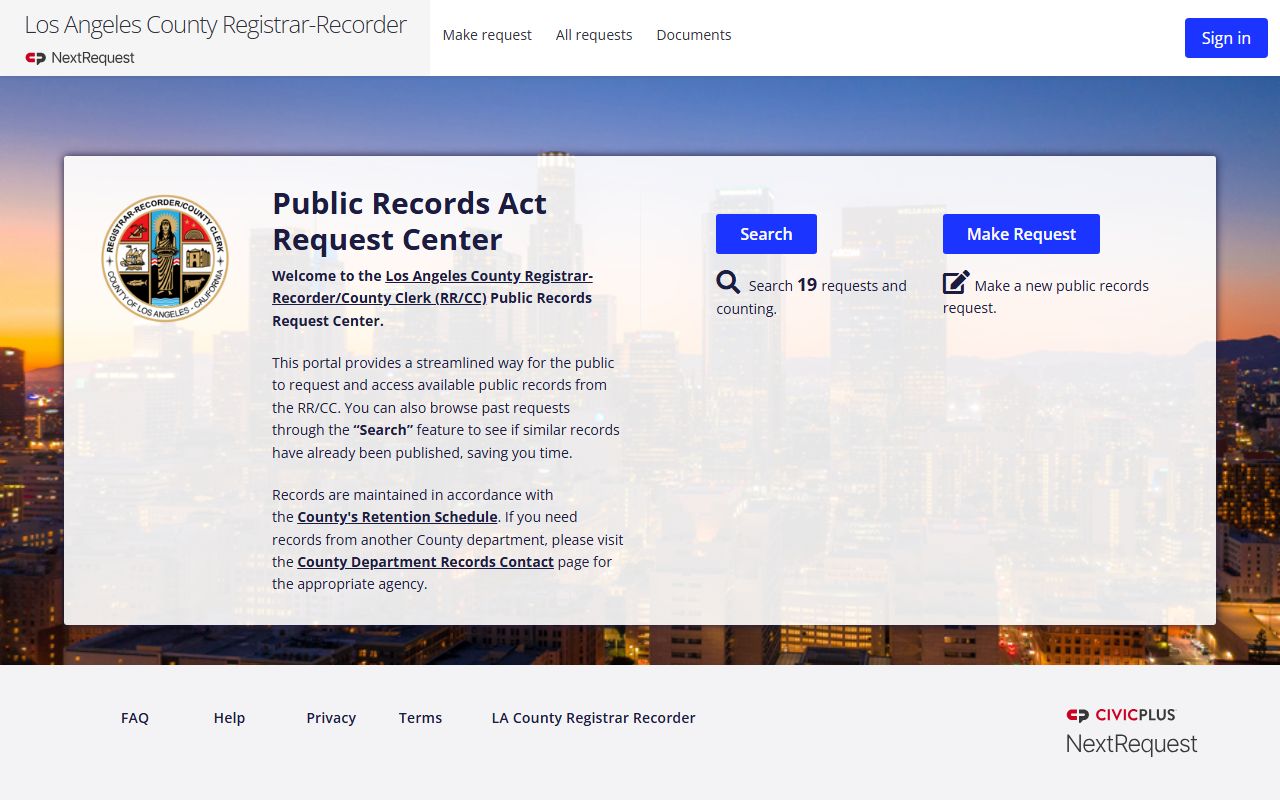1280x800 pixels.
Task: Click the Sign in button
Action: pyautogui.click(x=1226, y=38)
